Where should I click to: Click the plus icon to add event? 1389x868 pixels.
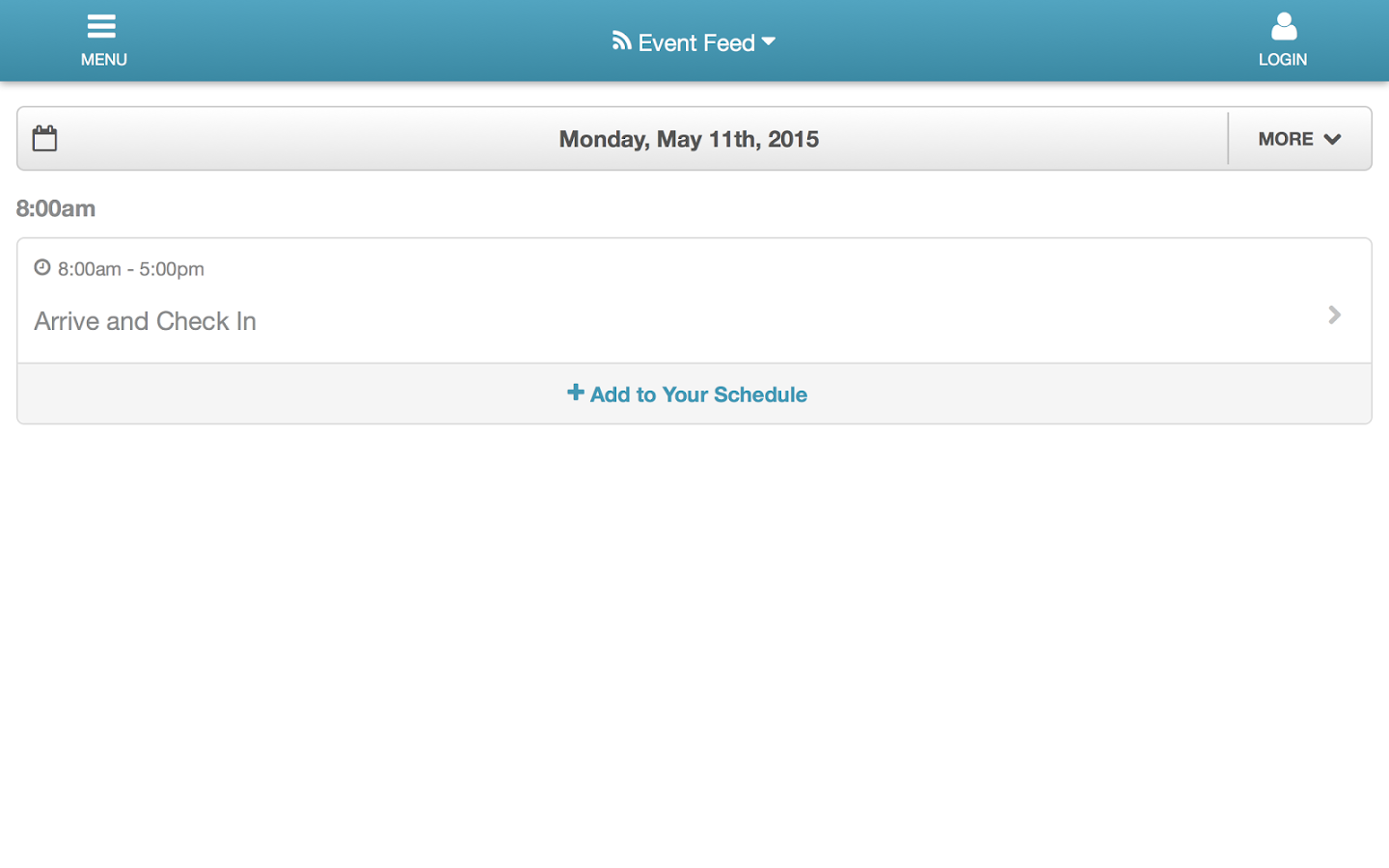click(x=575, y=392)
